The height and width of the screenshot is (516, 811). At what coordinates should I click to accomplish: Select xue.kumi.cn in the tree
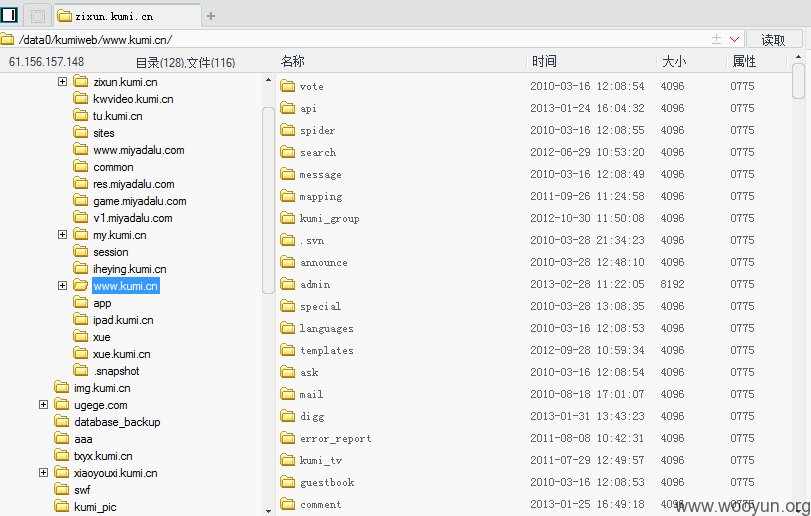122,354
